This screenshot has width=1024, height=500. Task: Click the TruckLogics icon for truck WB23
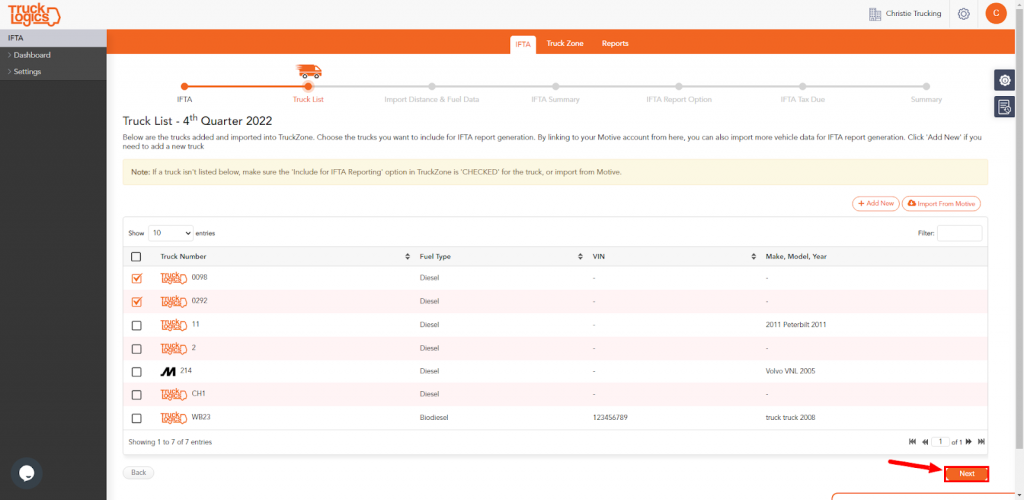point(174,418)
